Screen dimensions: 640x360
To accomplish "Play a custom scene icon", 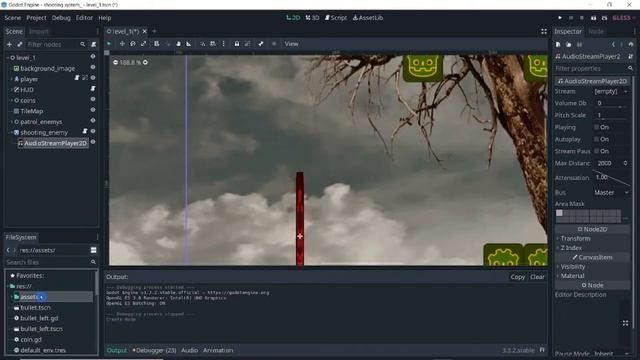I will [x=604, y=18].
